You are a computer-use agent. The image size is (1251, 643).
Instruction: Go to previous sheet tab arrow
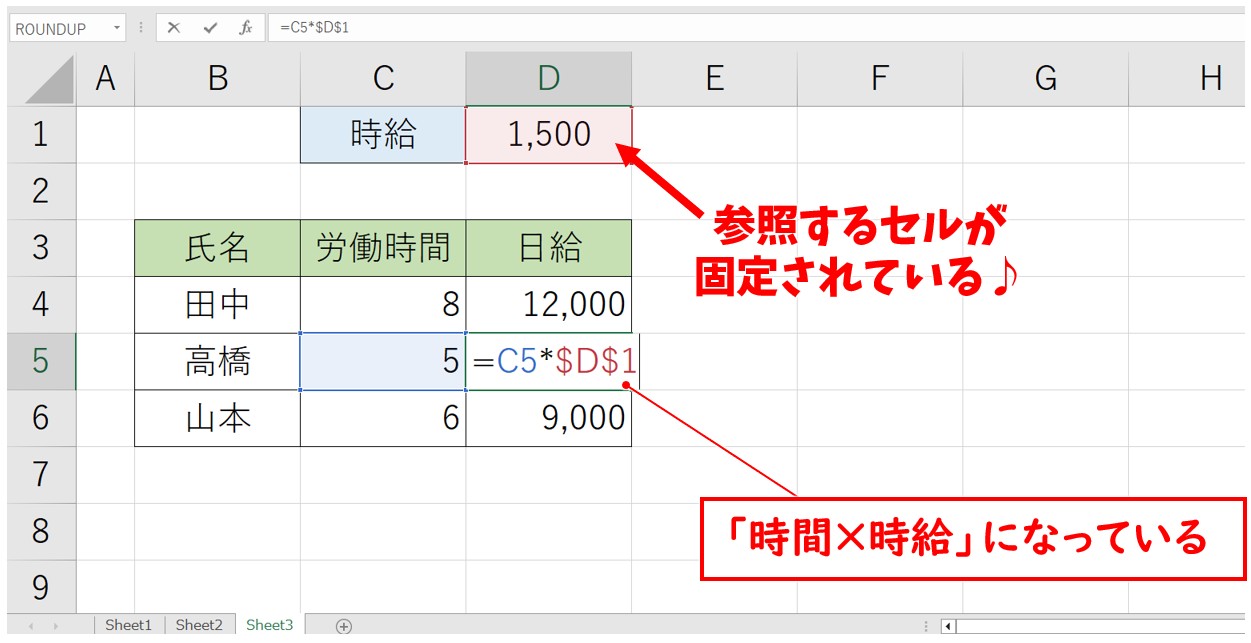click(x=30, y=626)
